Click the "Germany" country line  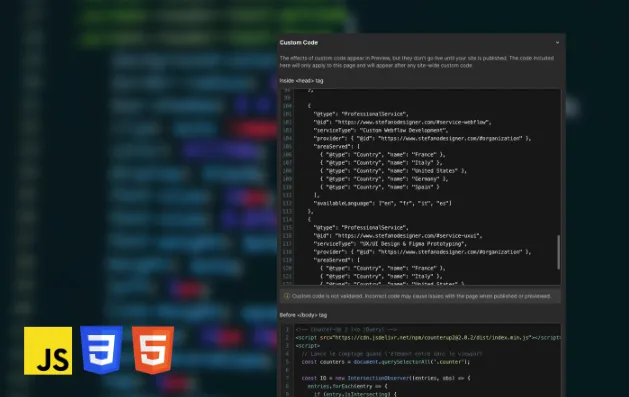click(384, 179)
